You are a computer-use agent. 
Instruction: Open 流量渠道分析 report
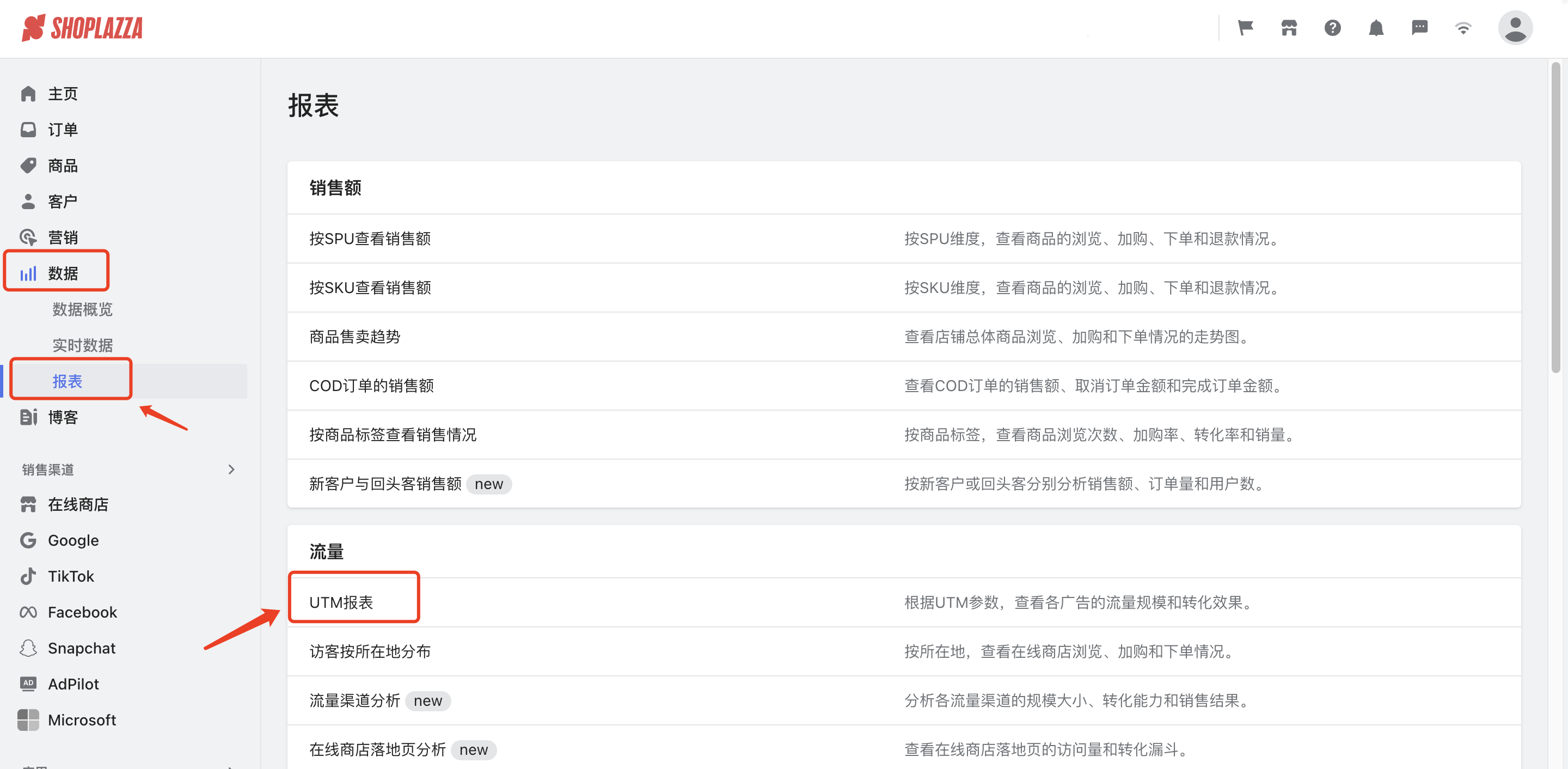click(x=354, y=700)
